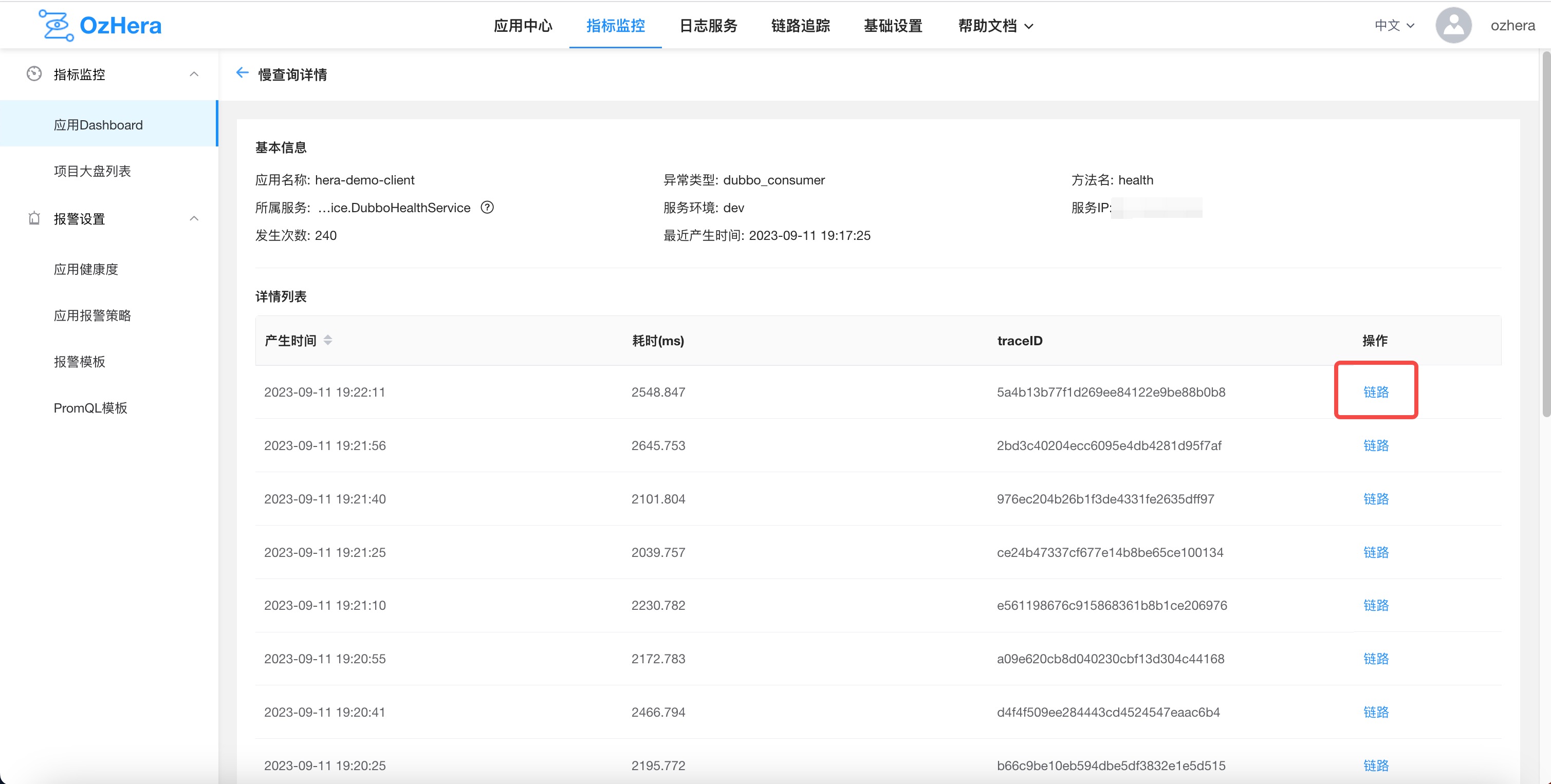The height and width of the screenshot is (784, 1551).
Task: Open 链路 link for the 19:21:10 row
Action: [x=1376, y=605]
